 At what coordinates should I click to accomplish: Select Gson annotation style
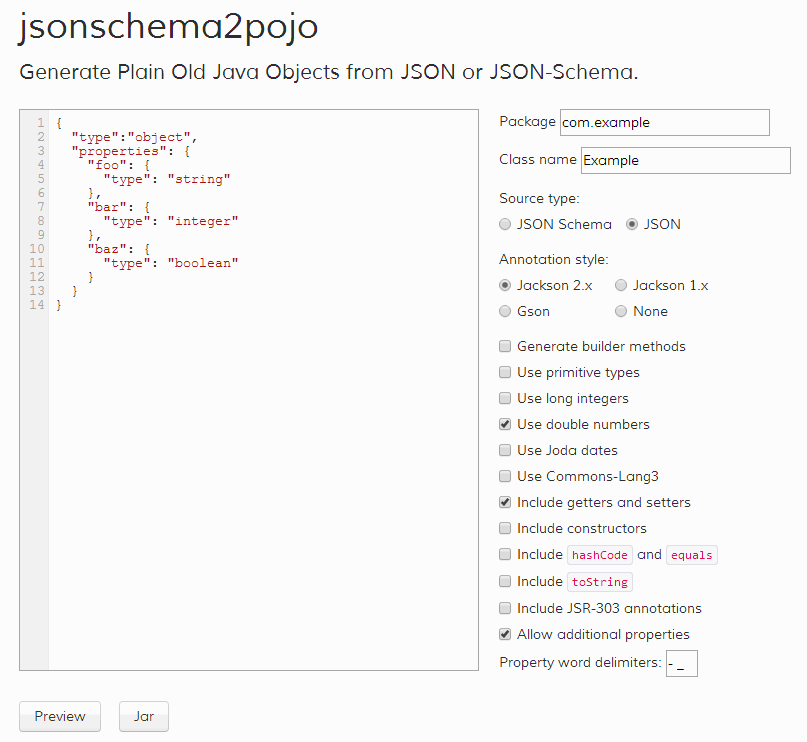click(506, 311)
